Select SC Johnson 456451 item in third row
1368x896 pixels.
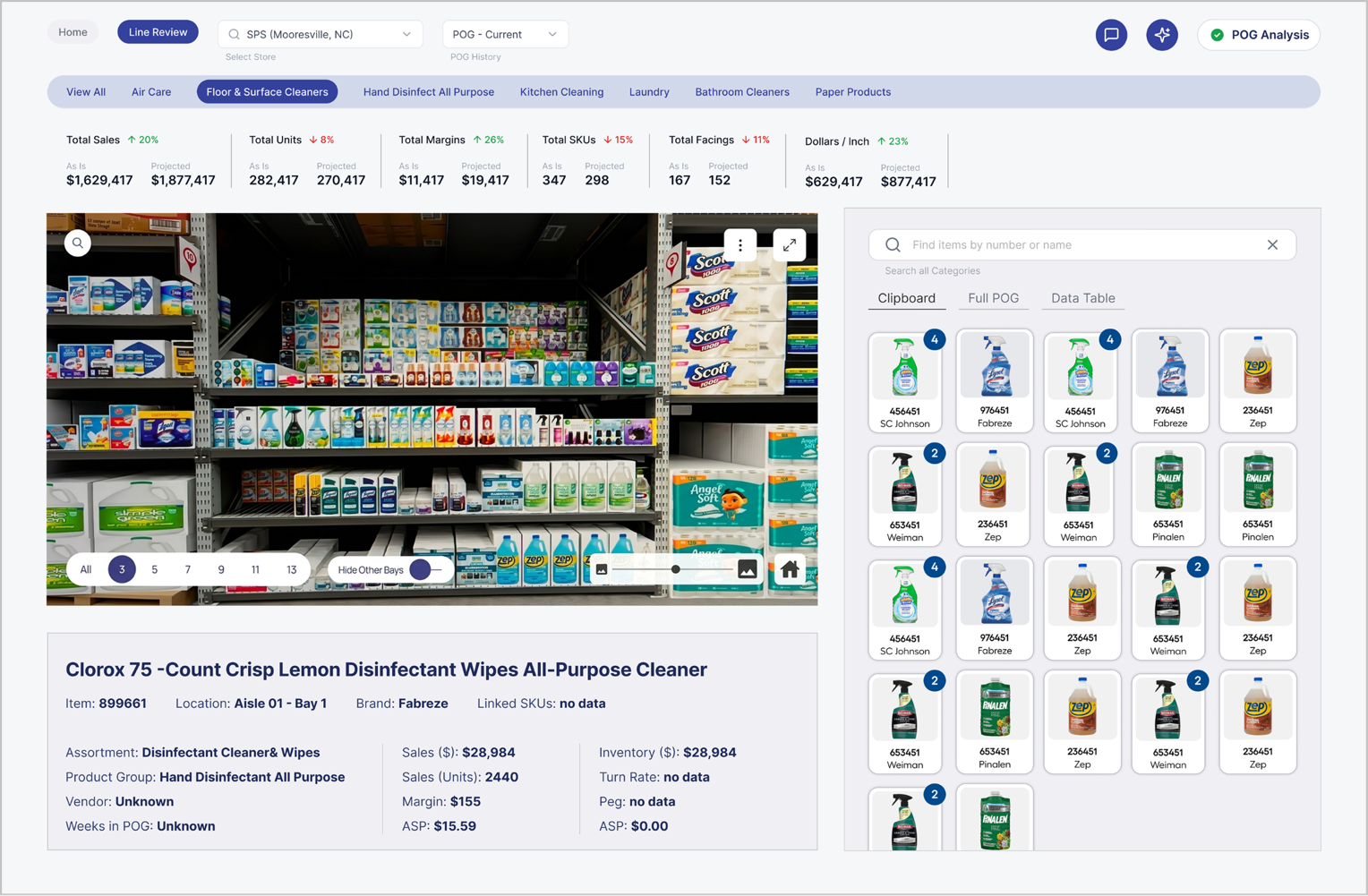(905, 609)
